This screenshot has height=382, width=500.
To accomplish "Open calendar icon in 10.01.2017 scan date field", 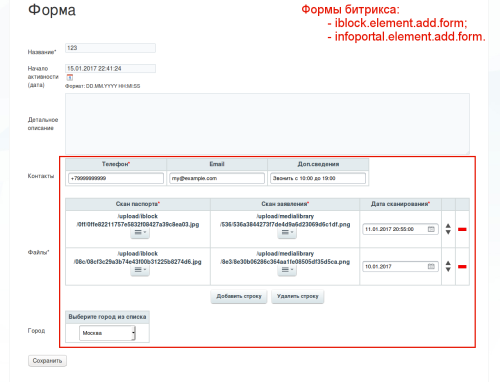I will pyautogui.click(x=431, y=266).
